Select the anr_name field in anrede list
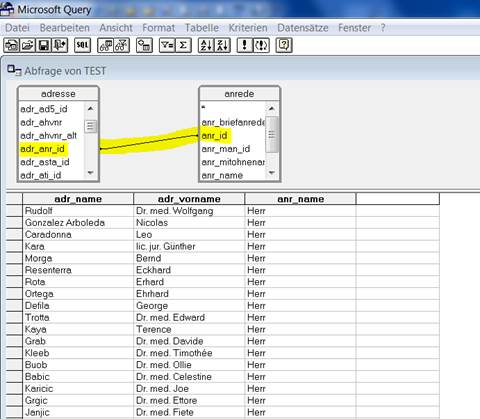Image resolution: width=480 pixels, height=419 pixels. click(x=222, y=175)
